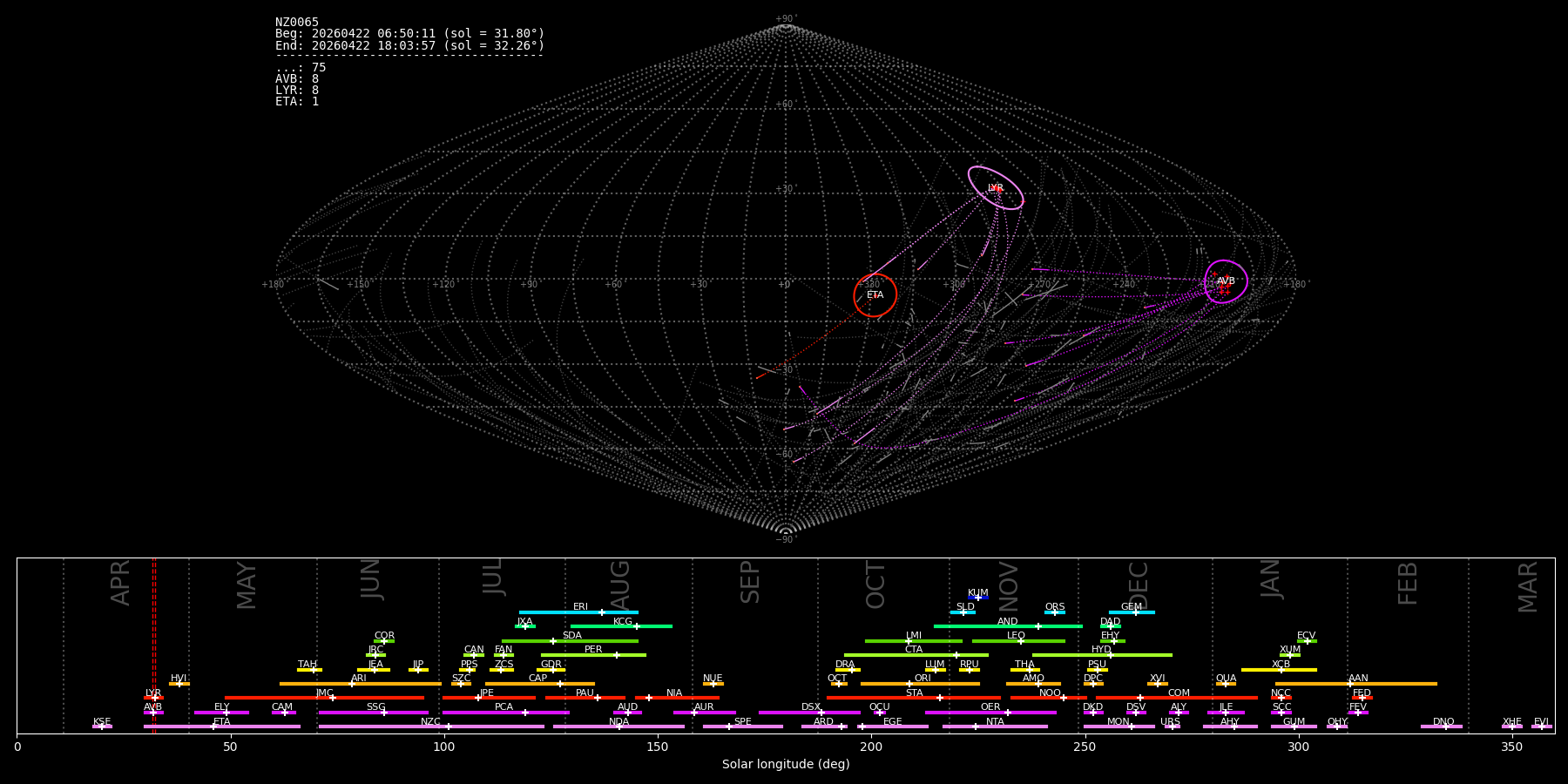The image size is (1568, 784).
Task: Select the NZC pink shower bar
Action: tap(432, 727)
